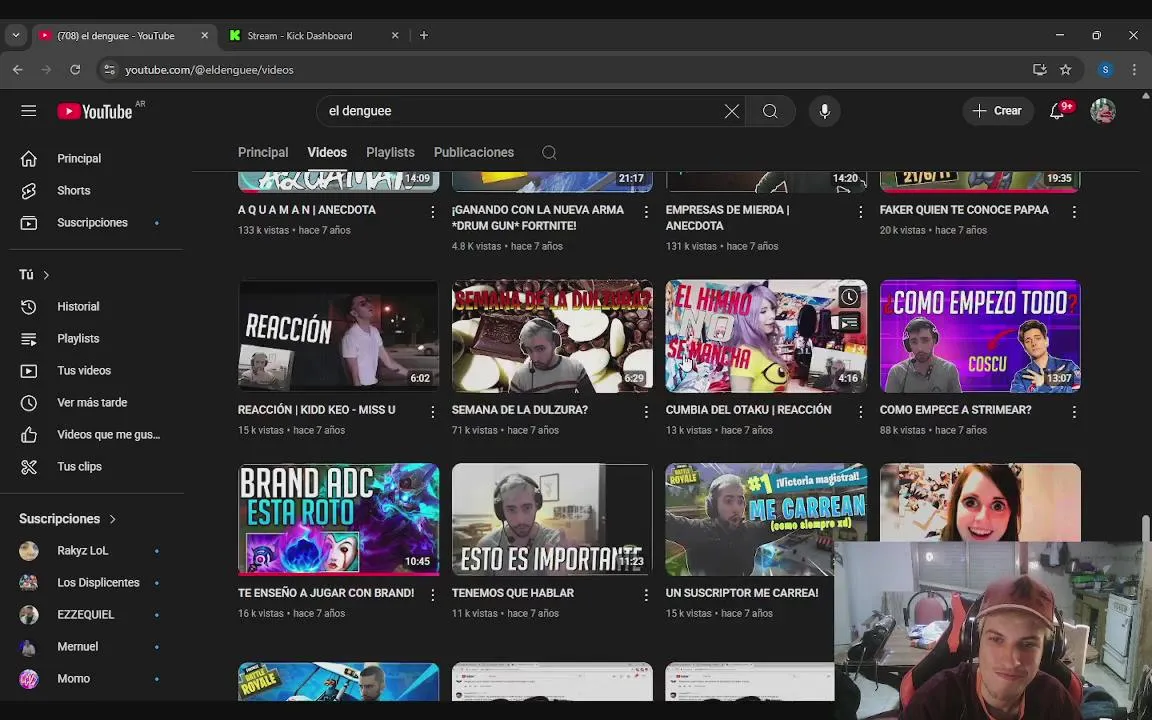
Task: Install app icon in address bar
Action: 1039,70
